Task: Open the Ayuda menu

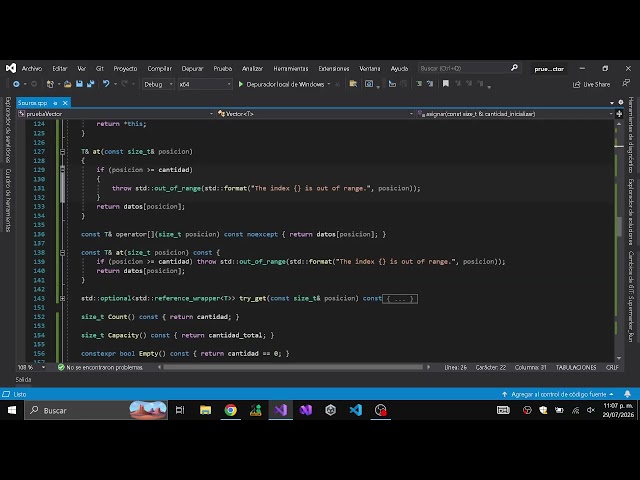Action: coord(399,69)
